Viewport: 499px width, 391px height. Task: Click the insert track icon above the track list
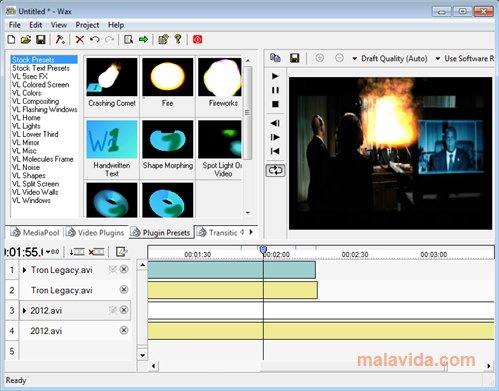[77, 252]
